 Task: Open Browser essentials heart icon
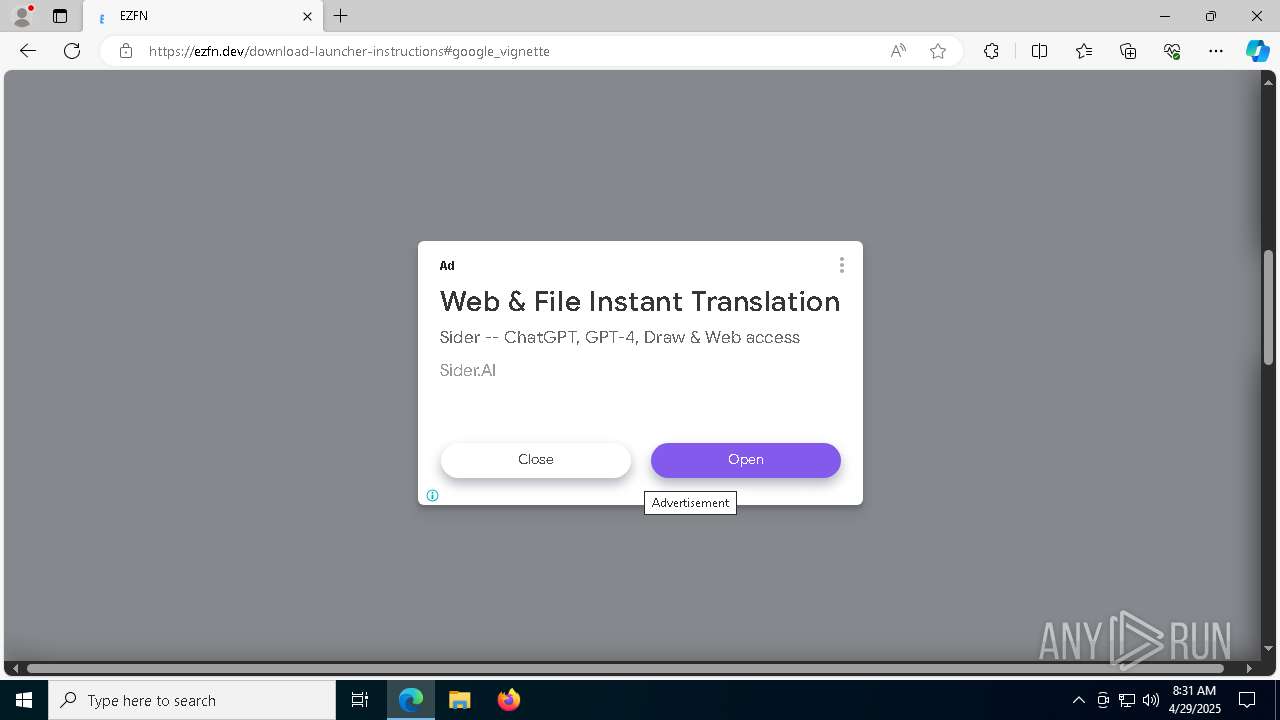point(1172,51)
